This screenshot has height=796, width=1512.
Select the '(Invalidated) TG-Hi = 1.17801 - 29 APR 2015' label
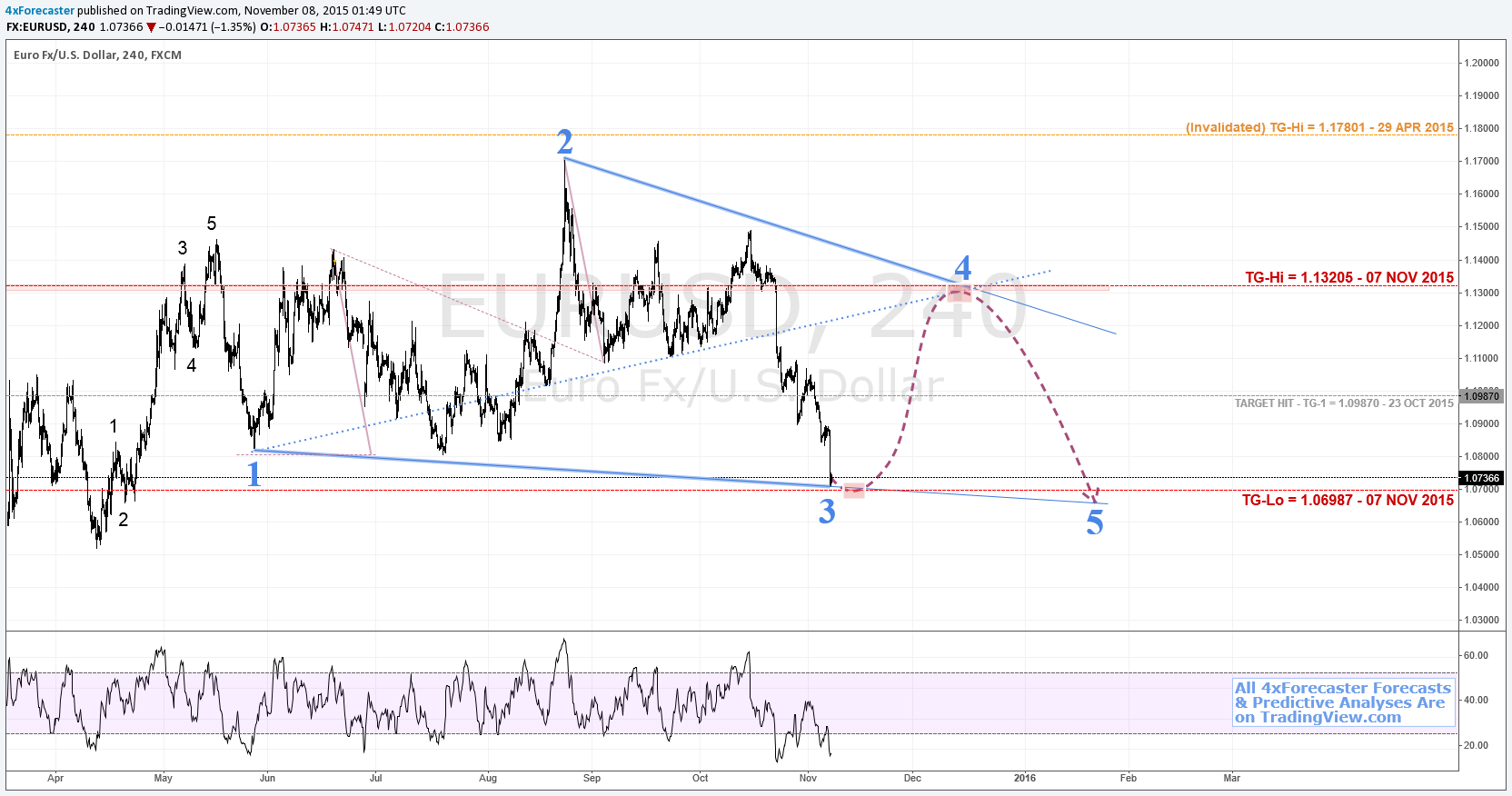[x=1319, y=127]
